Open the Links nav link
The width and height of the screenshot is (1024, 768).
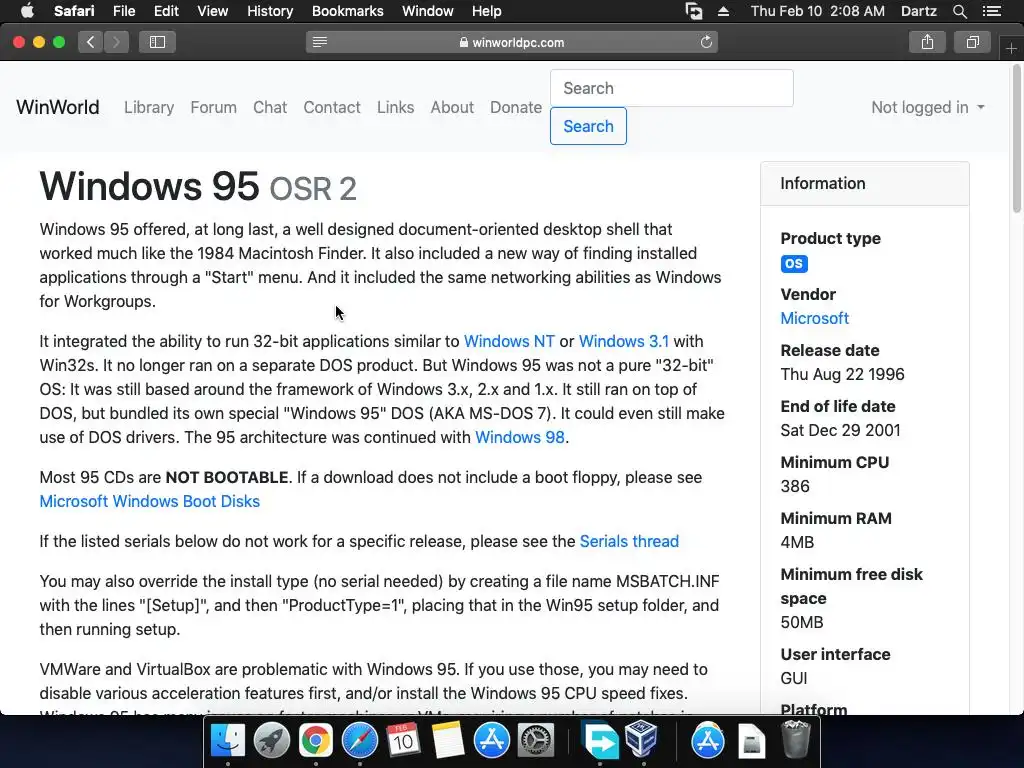[395, 108]
